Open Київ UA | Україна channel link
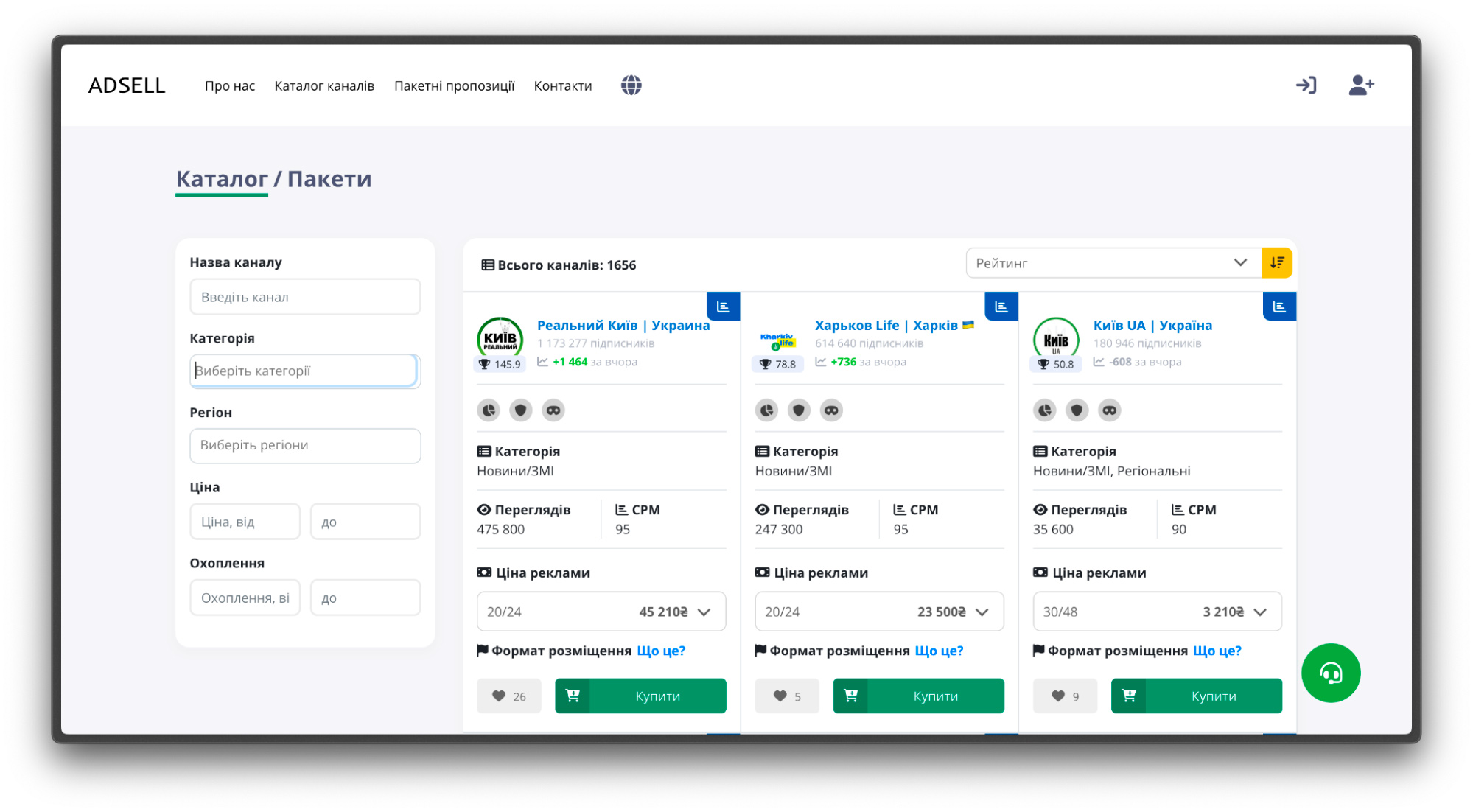 pos(1152,325)
